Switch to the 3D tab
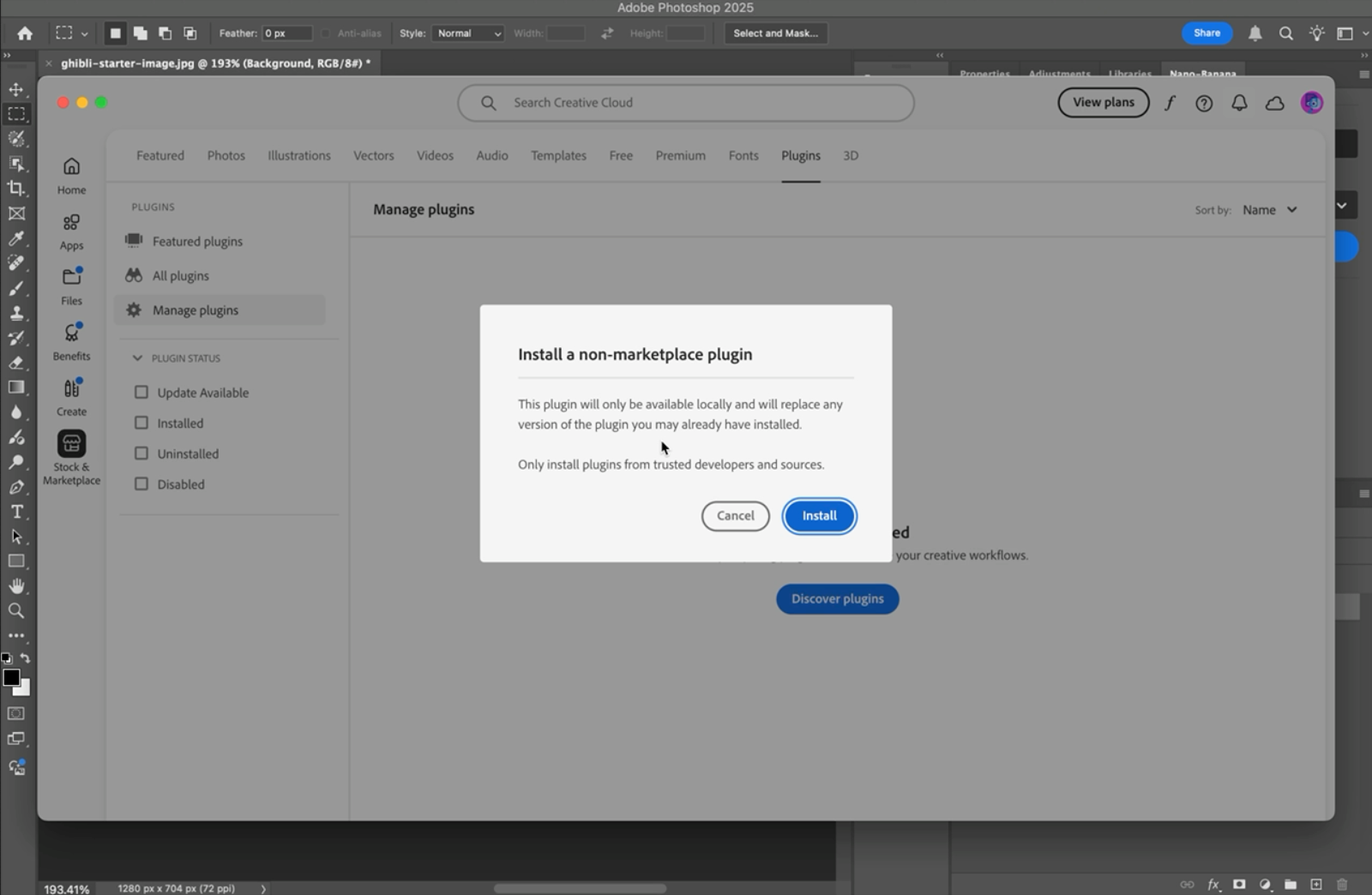1372x895 pixels. coord(851,156)
